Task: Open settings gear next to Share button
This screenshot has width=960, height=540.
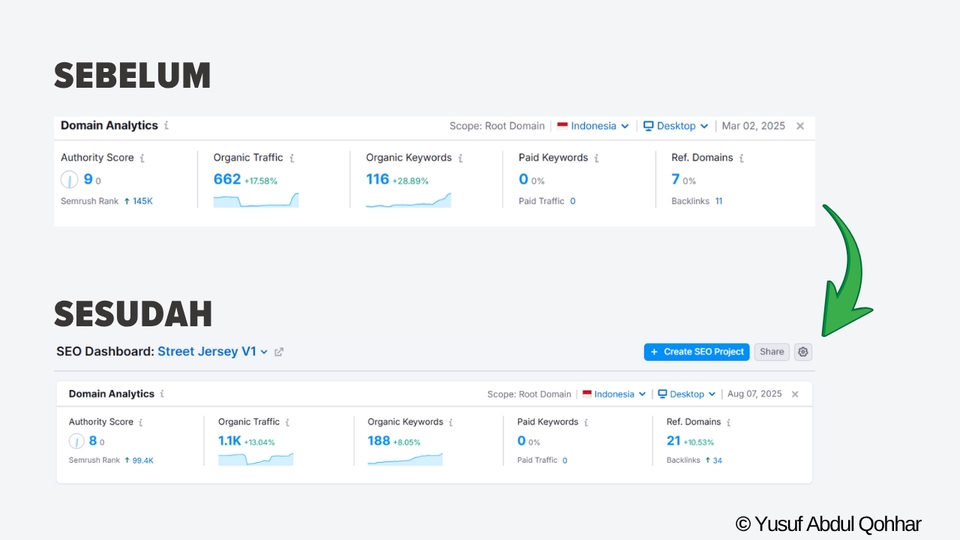Action: click(803, 352)
